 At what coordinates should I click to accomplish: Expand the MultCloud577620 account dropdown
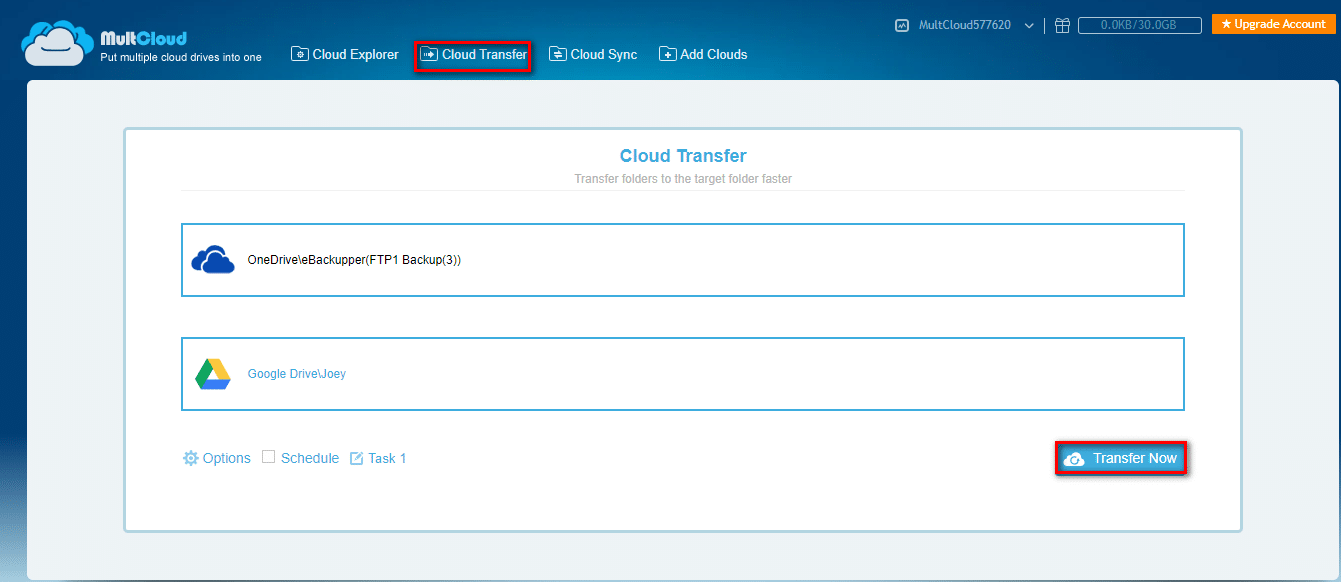1030,24
